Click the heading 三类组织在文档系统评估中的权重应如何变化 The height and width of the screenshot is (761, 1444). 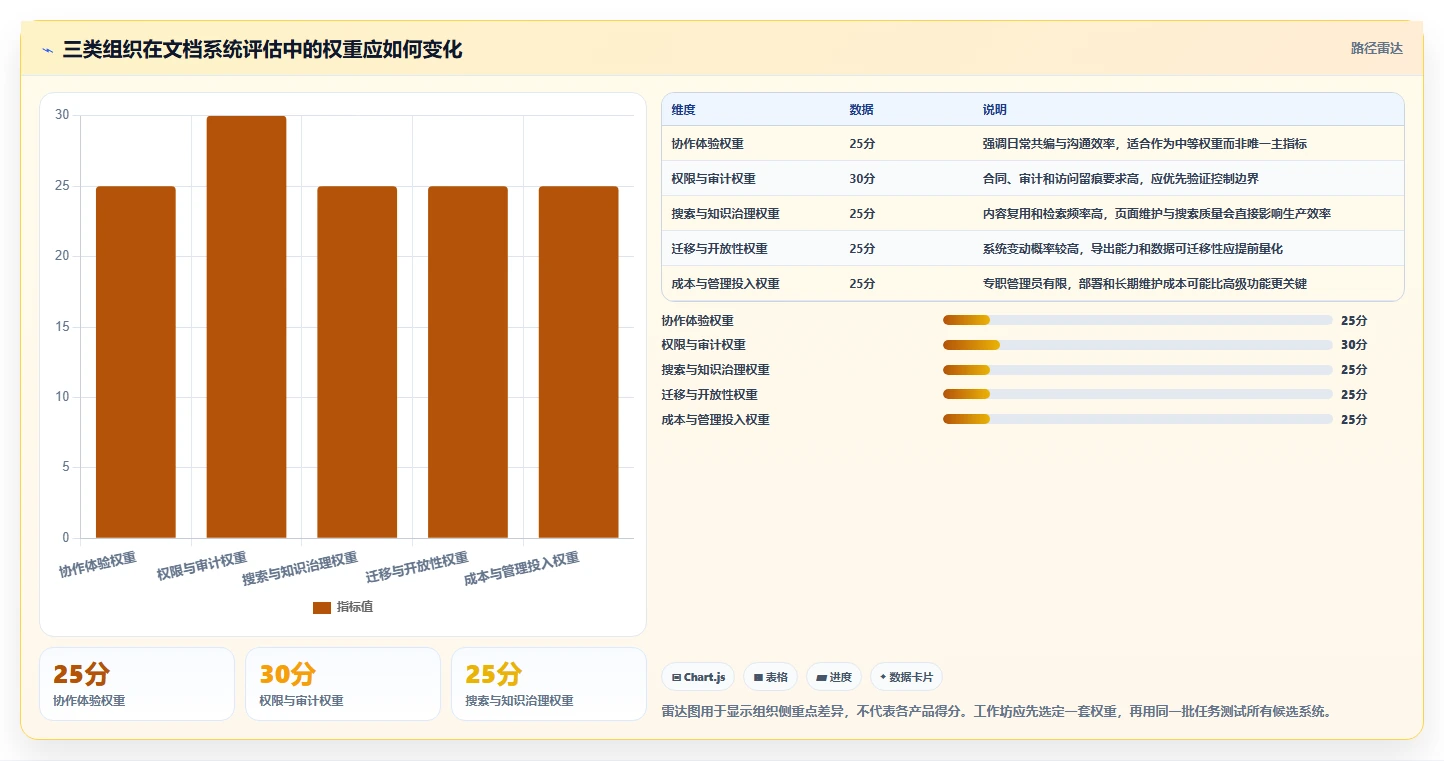262,50
